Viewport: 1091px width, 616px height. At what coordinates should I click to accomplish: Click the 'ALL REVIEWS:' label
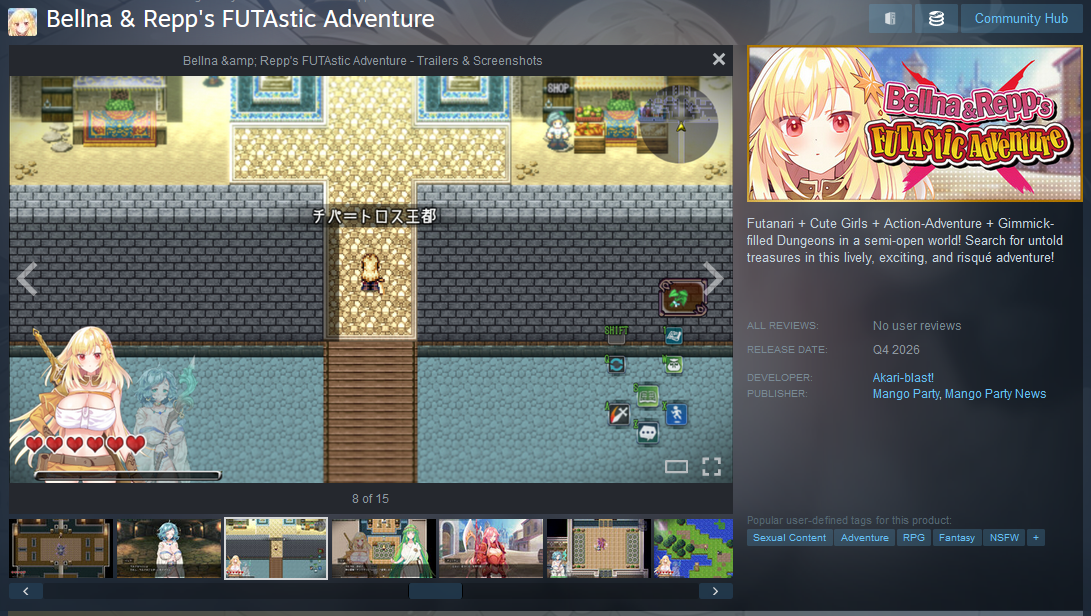783,326
